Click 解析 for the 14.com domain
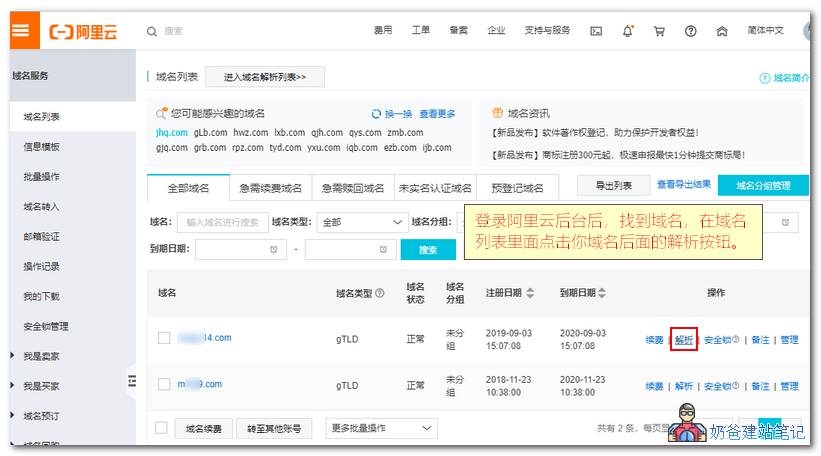 [x=684, y=340]
